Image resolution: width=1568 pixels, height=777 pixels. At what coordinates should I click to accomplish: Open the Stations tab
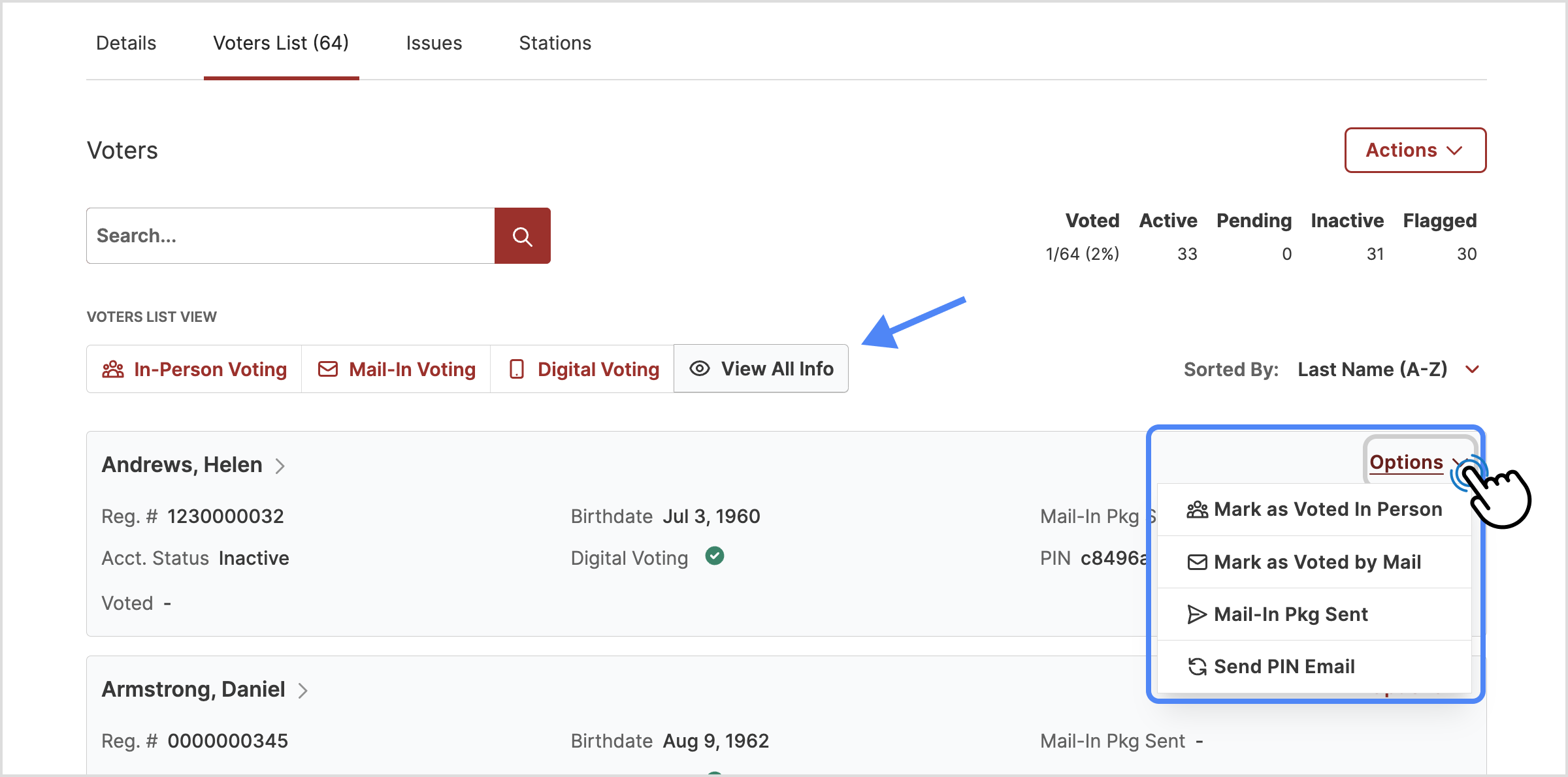[x=555, y=43]
